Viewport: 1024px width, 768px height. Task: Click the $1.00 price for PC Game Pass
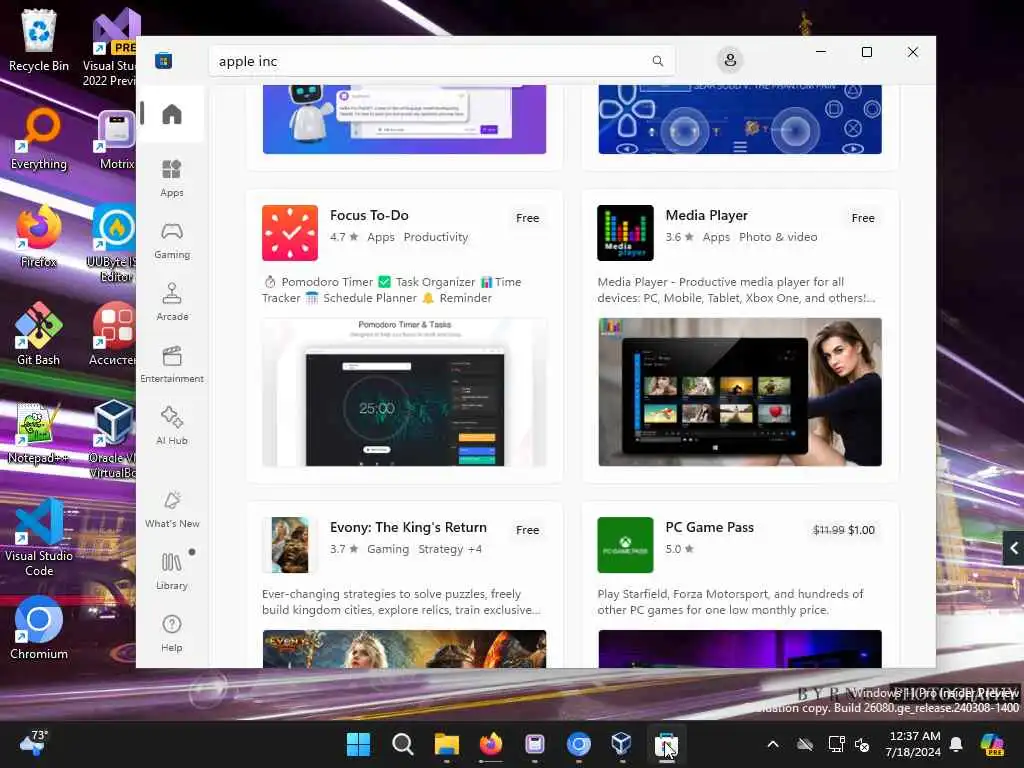[x=861, y=530]
